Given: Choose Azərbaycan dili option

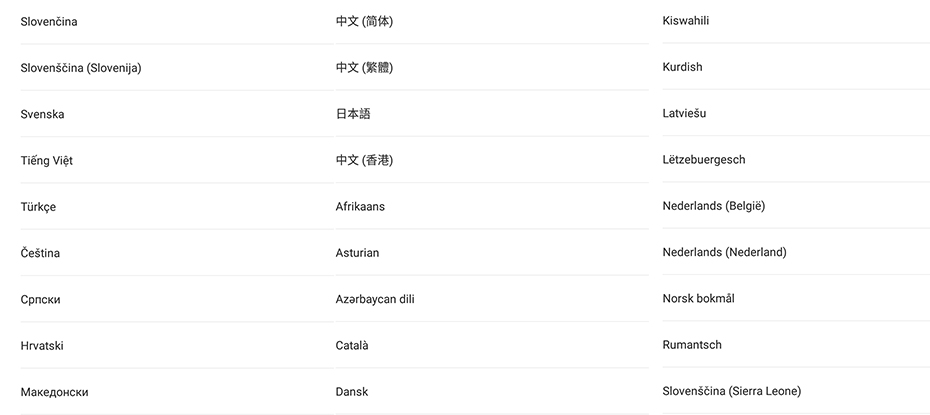Looking at the screenshot, I should point(375,299).
